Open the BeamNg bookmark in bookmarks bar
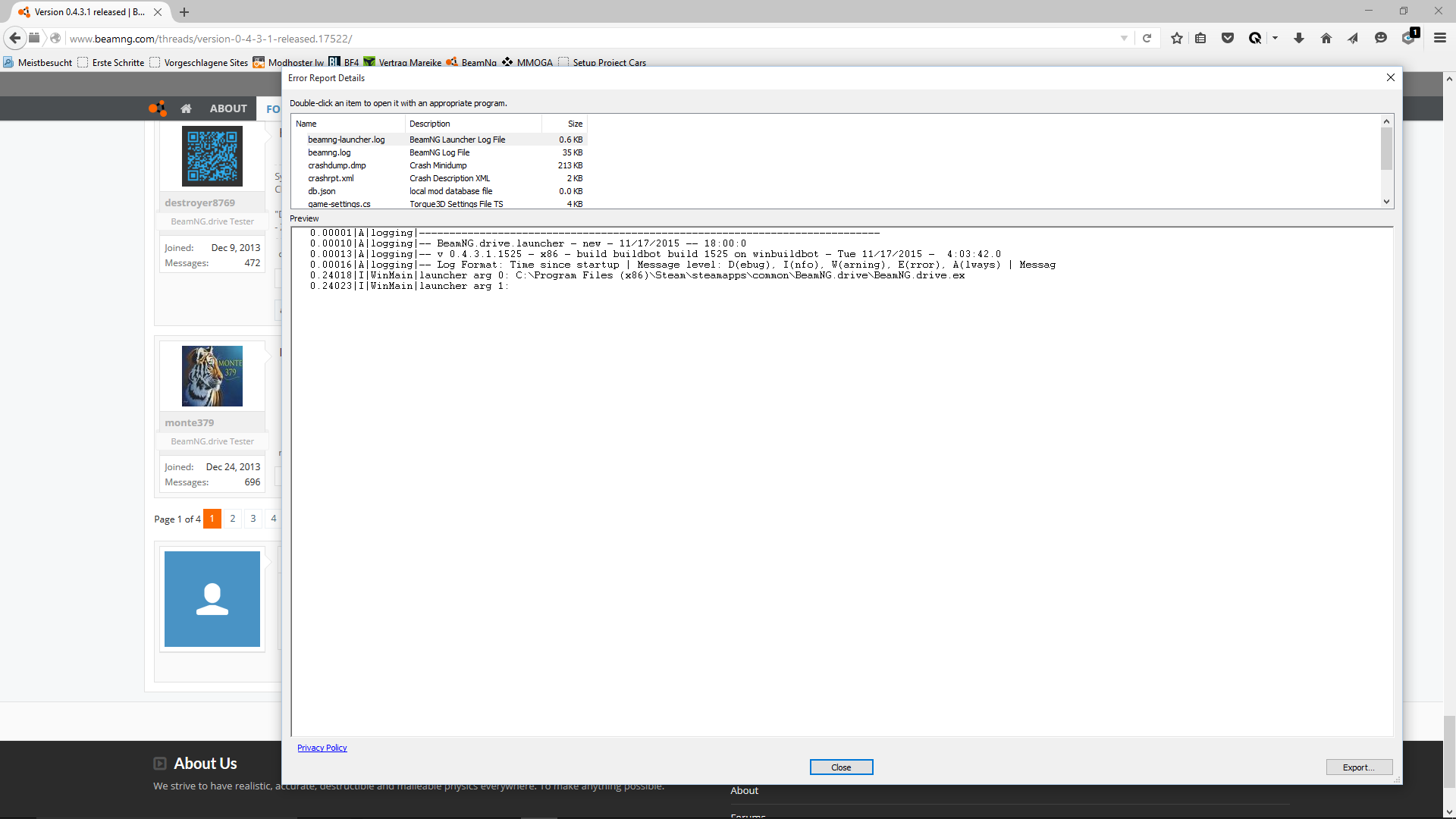Screen dimensions: 1456x819 pos(472,62)
